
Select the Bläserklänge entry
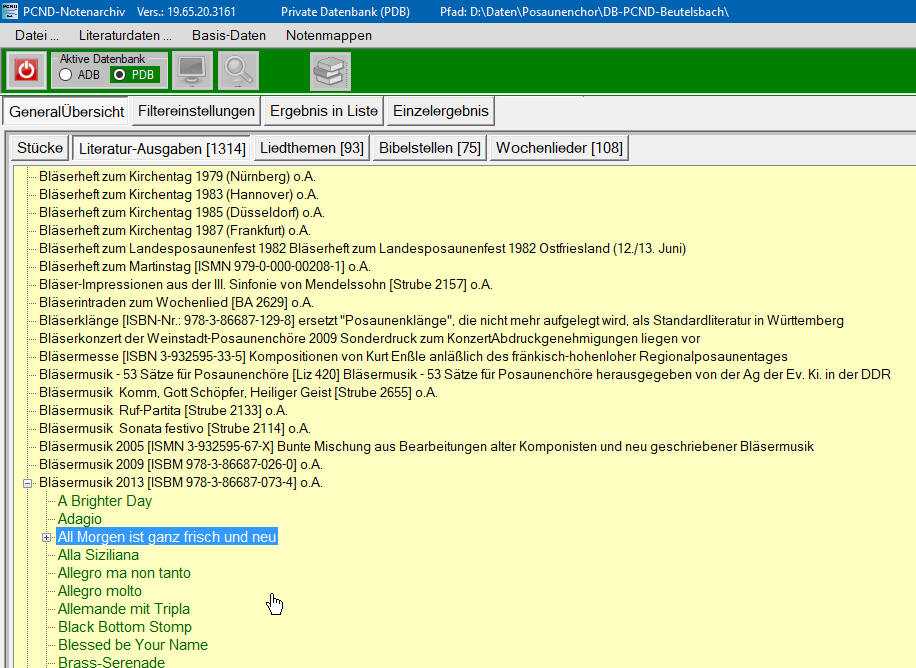point(441,321)
